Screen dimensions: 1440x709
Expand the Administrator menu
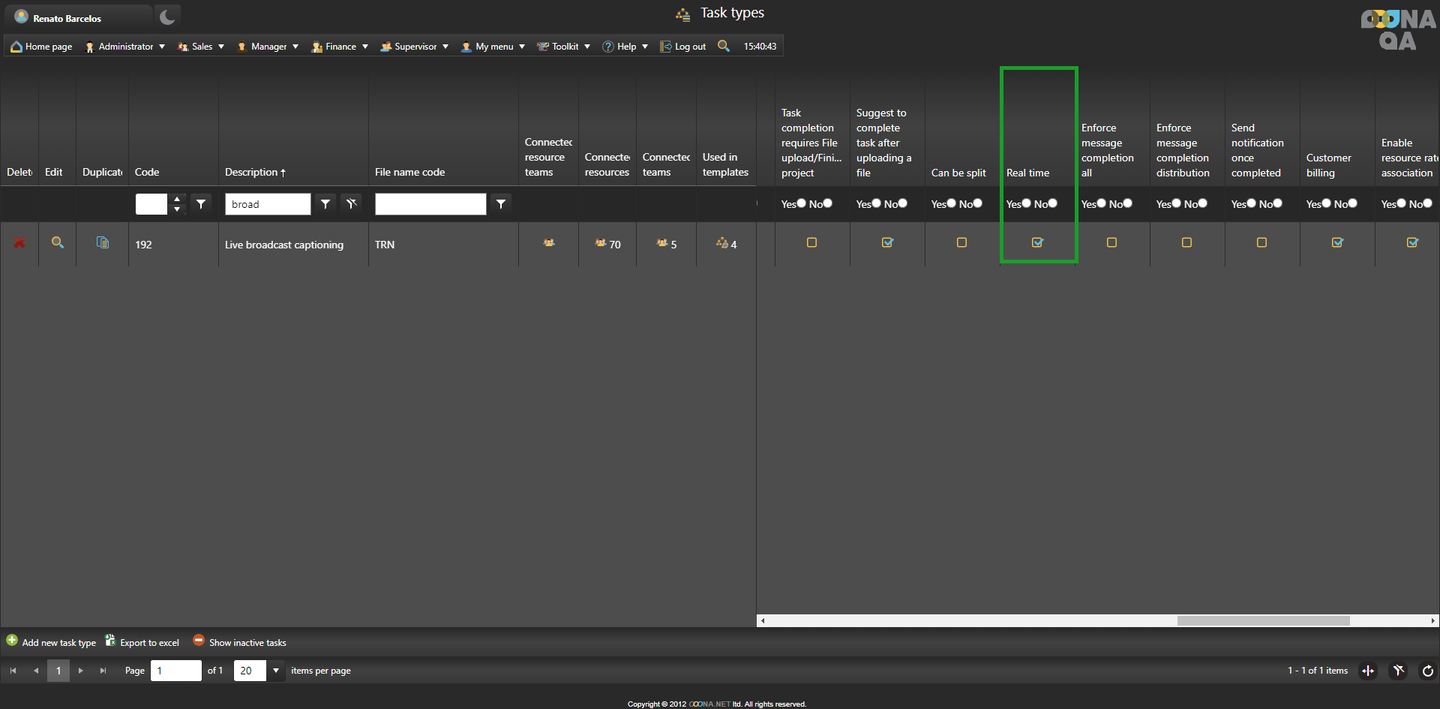126,47
